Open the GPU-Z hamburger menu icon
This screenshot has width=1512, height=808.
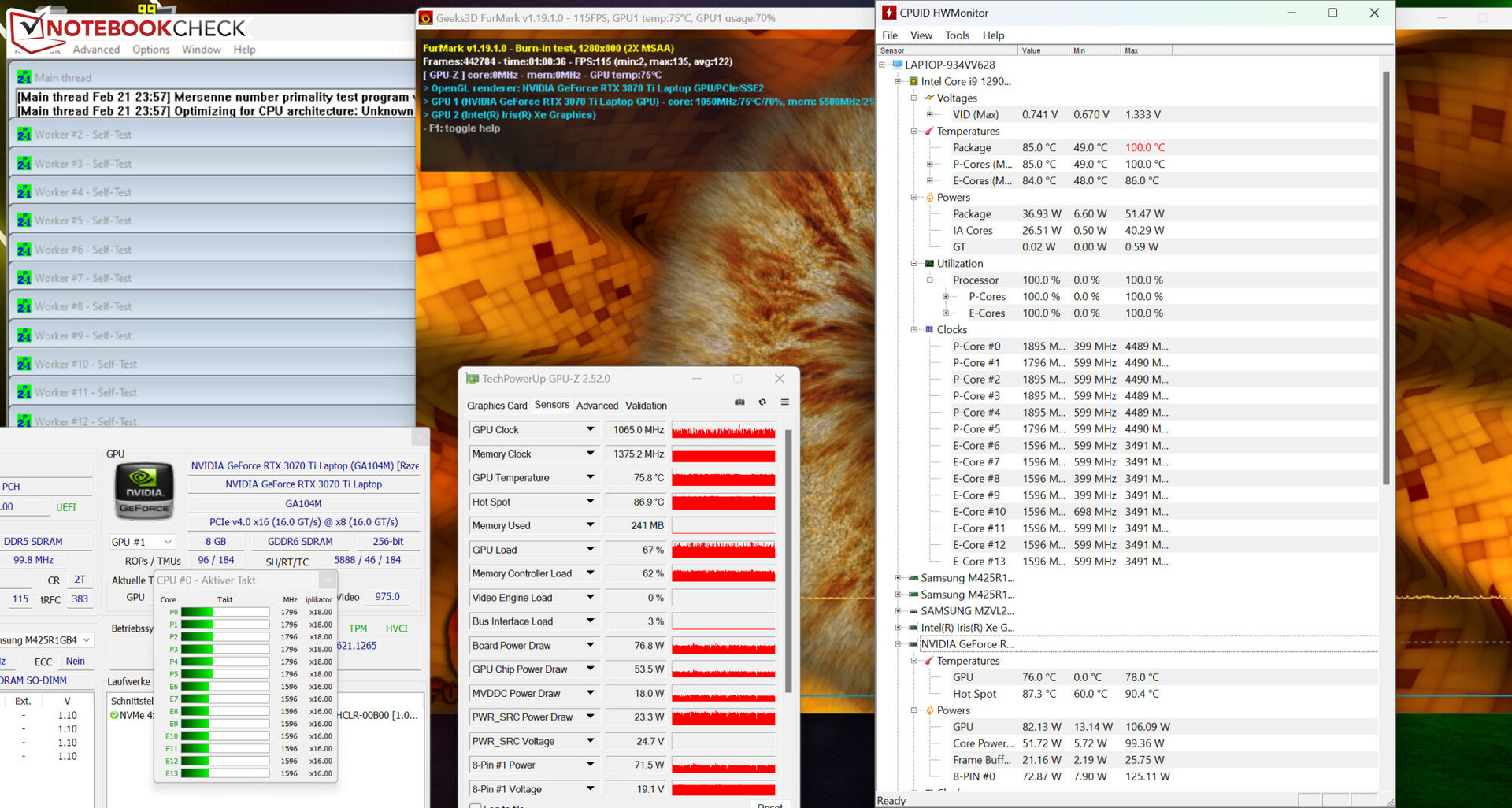pyautogui.click(x=784, y=402)
